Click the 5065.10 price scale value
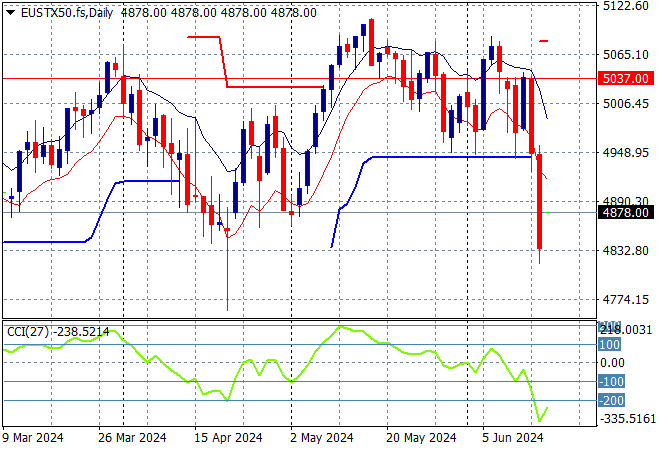Screen dimensions: 660x450 (x=625, y=54)
